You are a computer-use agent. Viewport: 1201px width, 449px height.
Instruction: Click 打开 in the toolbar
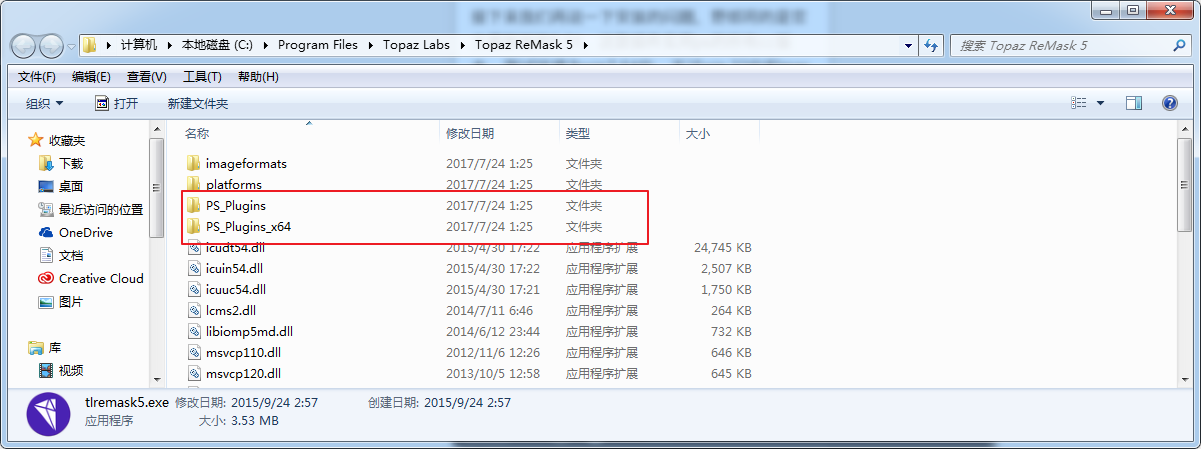pos(116,103)
